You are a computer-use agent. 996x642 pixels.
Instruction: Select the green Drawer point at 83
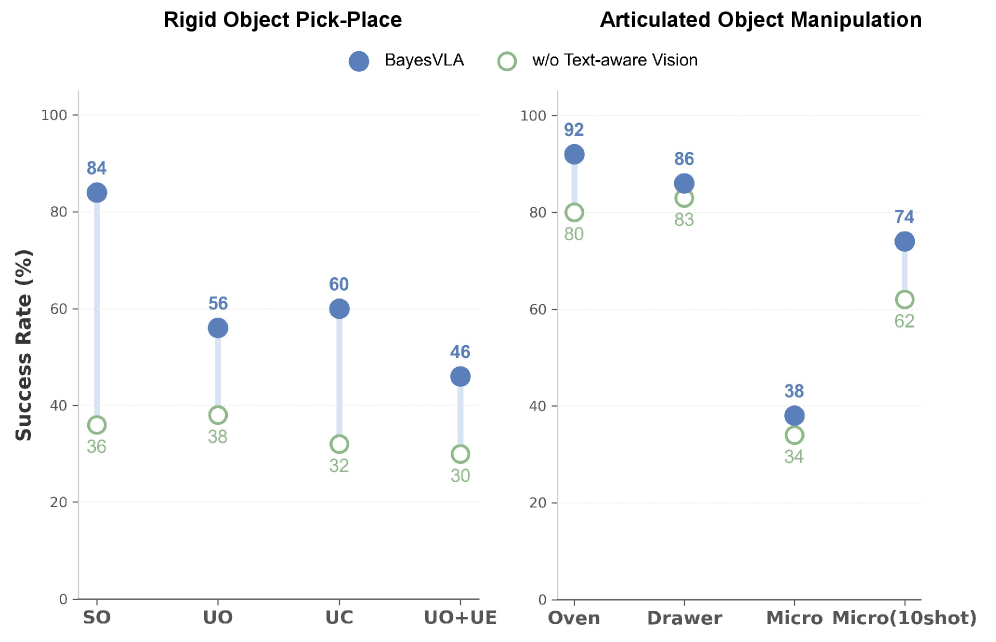pos(684,198)
